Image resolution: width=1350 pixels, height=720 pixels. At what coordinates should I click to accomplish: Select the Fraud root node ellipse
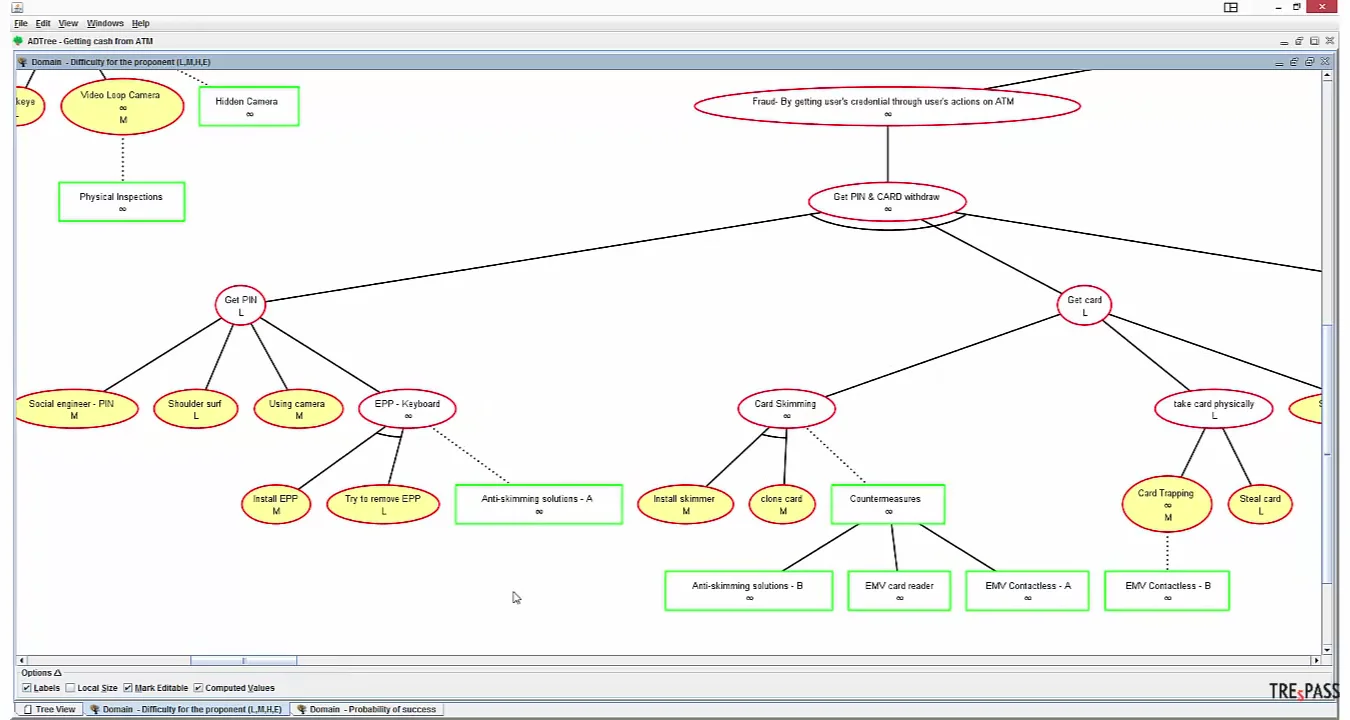tap(887, 106)
